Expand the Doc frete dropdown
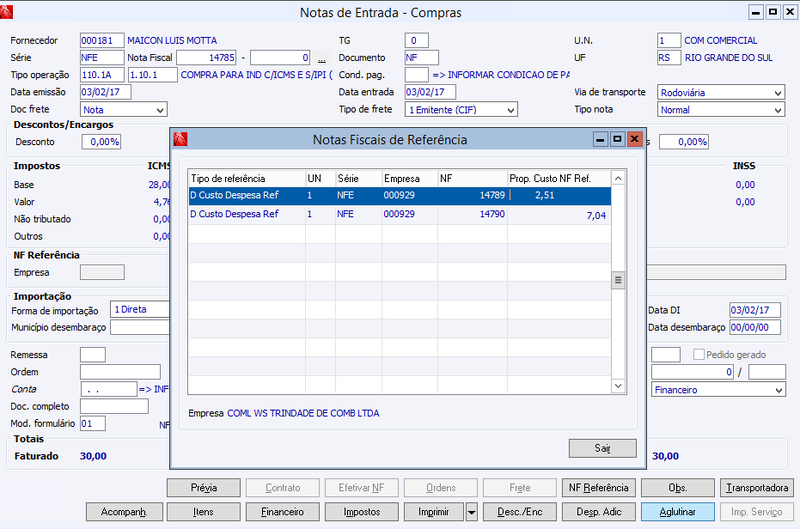 coord(123,110)
